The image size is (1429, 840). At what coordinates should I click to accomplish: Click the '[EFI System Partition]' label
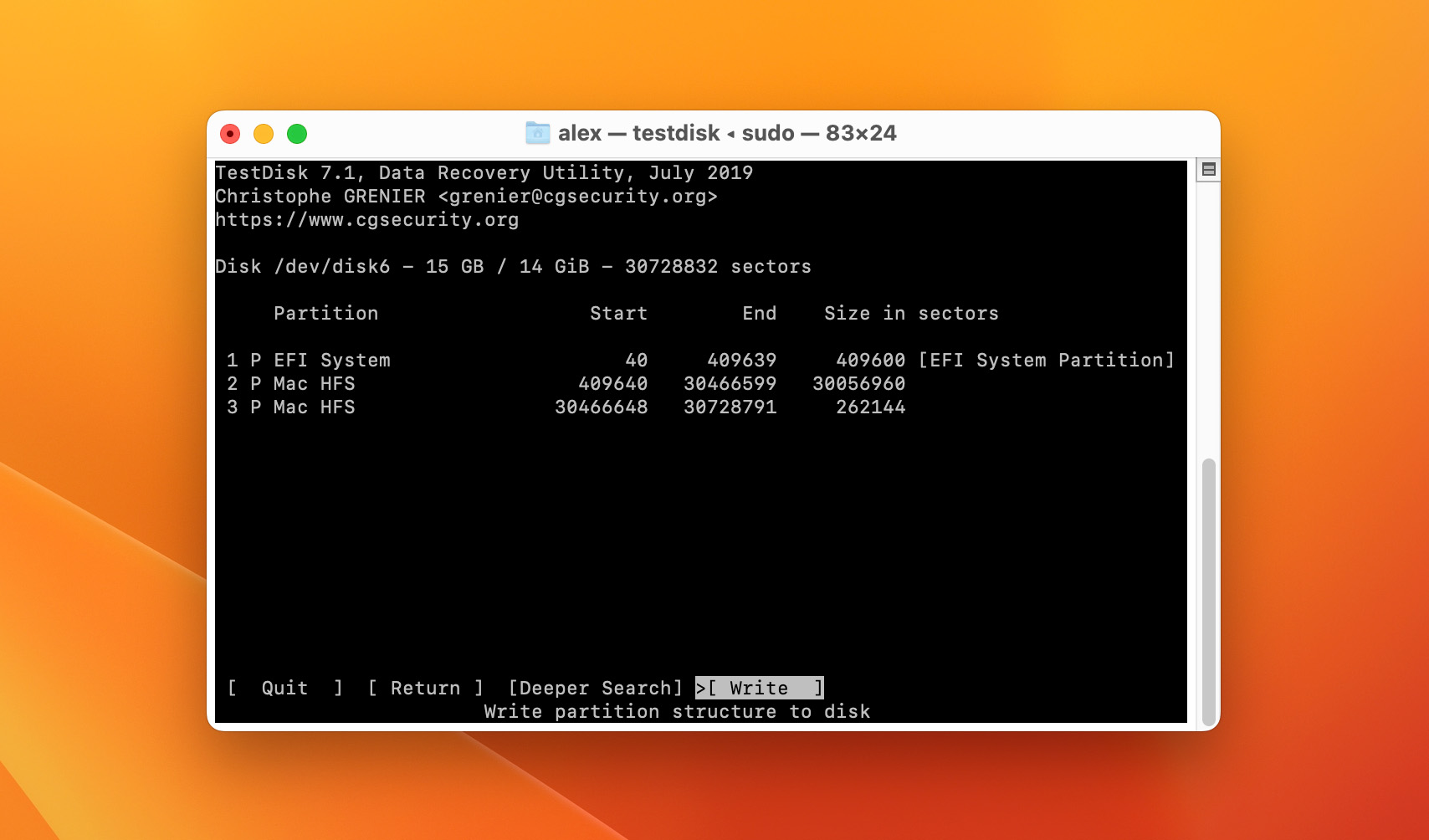(x=1047, y=360)
